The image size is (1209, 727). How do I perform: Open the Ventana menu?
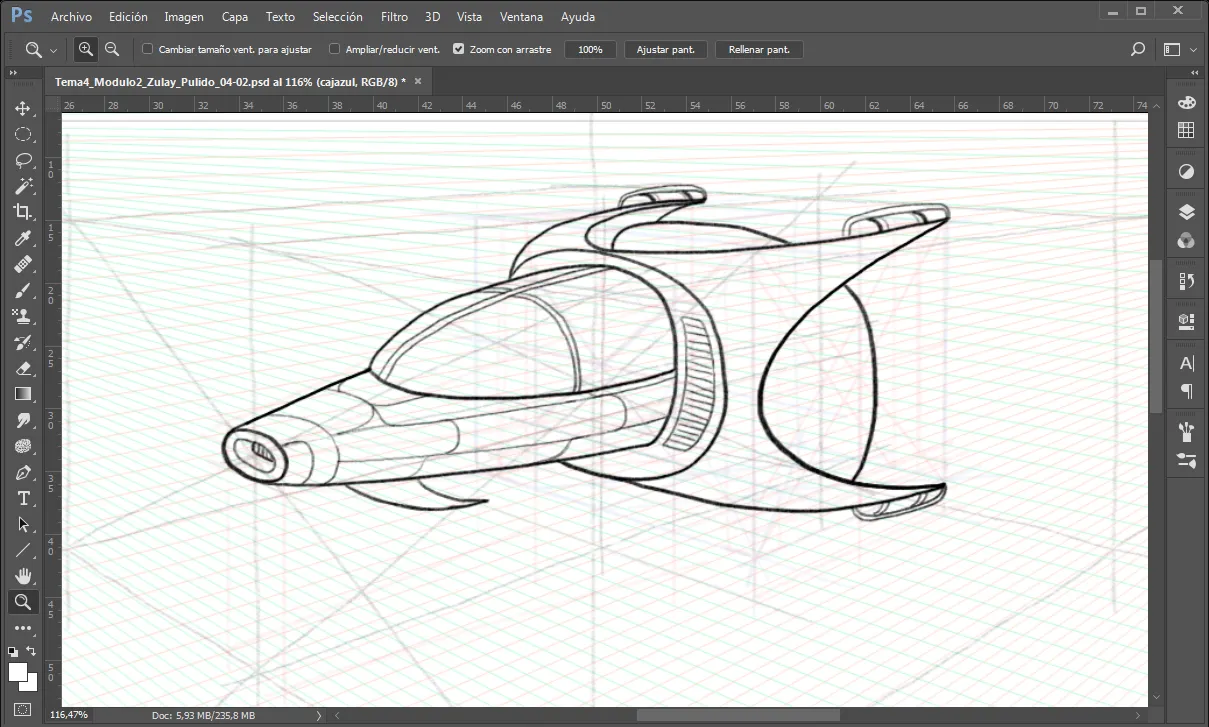point(522,17)
